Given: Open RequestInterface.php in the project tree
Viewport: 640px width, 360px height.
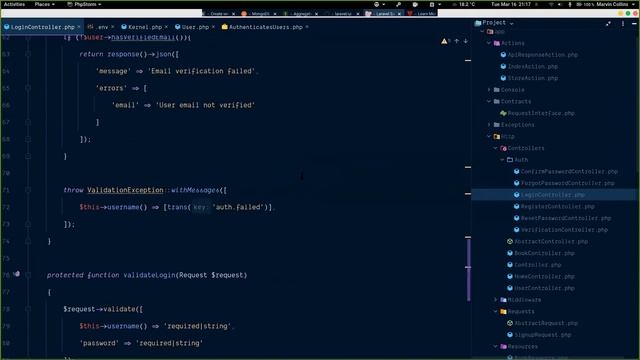Looking at the screenshot, I should click(537, 113).
